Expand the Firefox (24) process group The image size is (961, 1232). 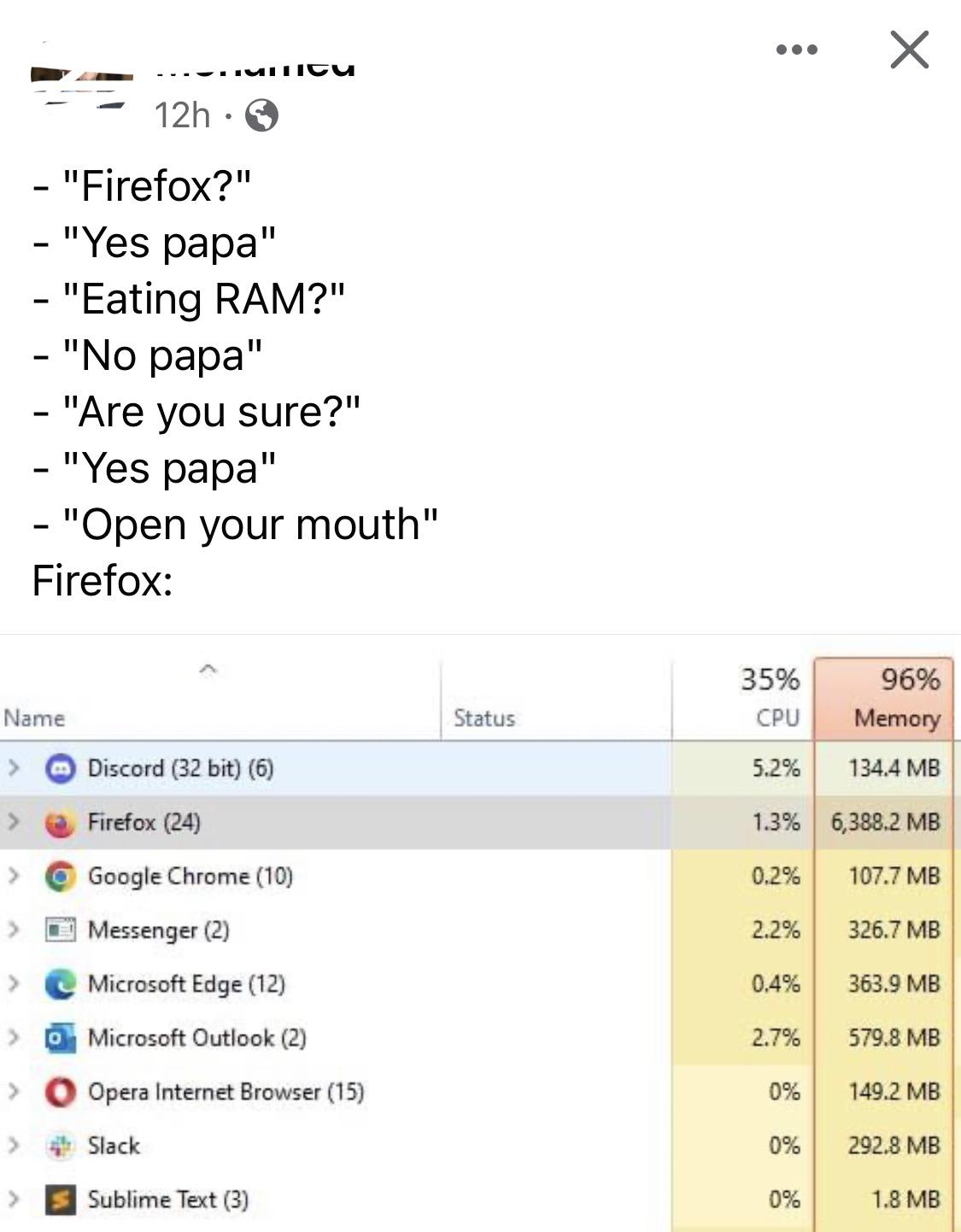(x=13, y=822)
